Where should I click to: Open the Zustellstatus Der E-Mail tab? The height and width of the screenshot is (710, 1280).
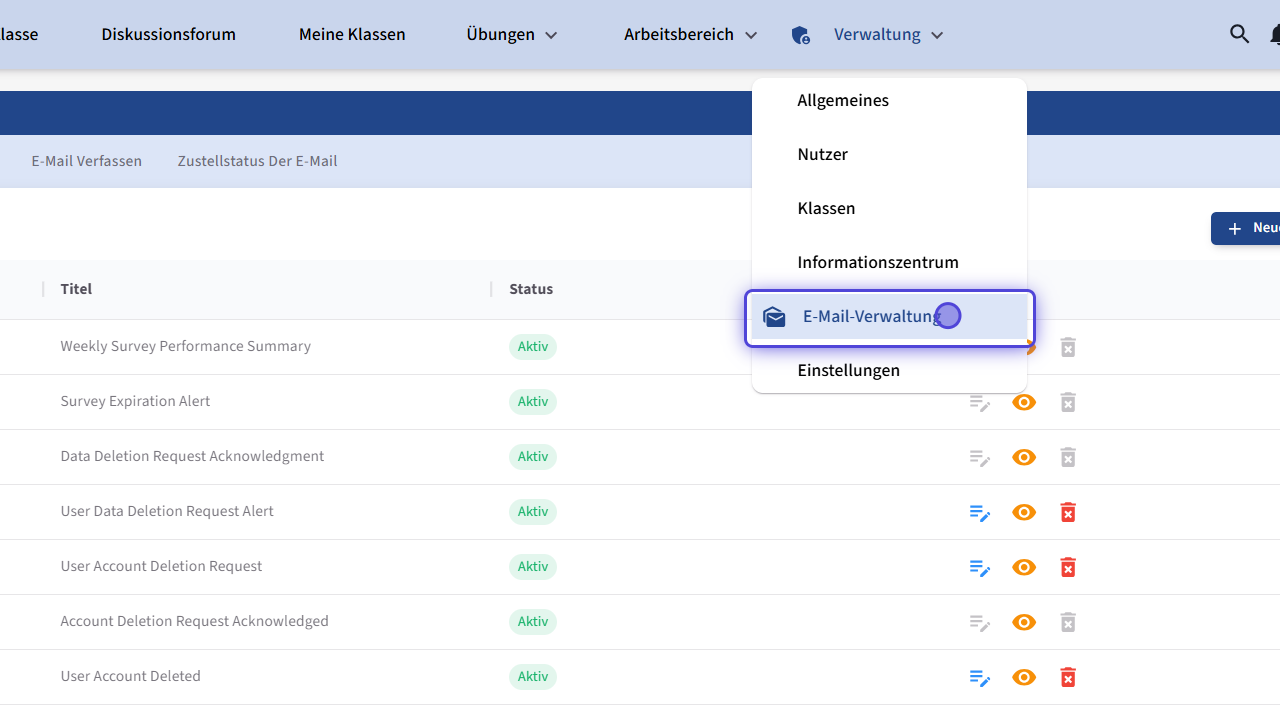pyautogui.click(x=257, y=161)
